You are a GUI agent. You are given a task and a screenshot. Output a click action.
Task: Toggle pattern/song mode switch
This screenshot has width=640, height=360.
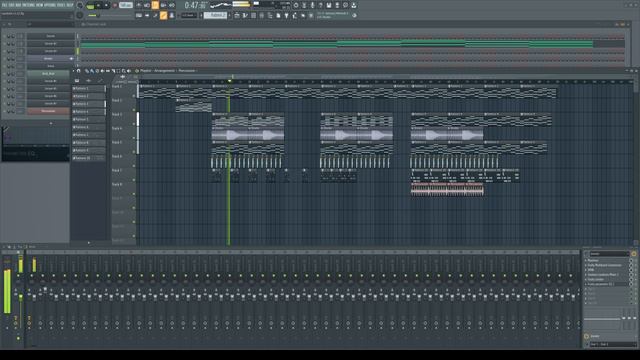click(x=91, y=5)
